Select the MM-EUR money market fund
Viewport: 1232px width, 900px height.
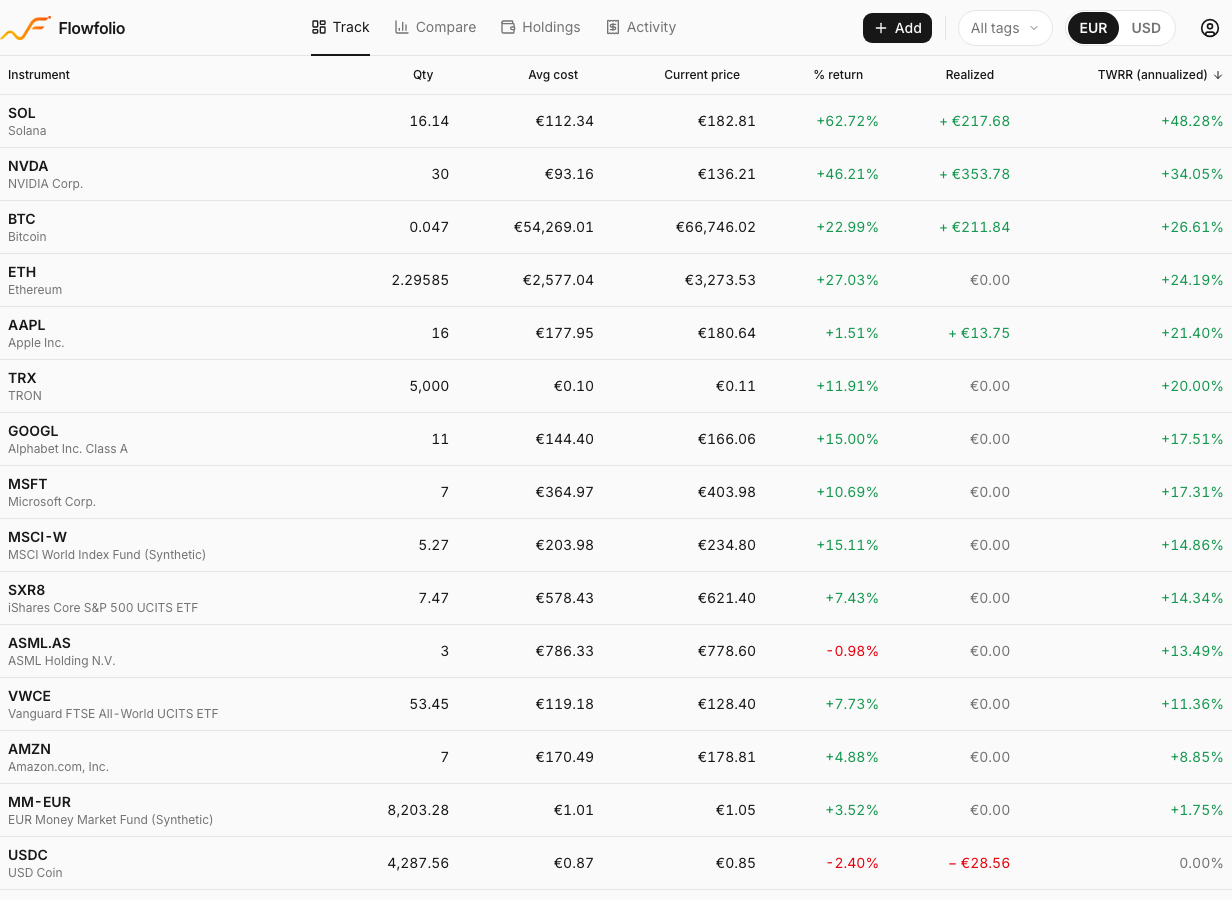(x=616, y=810)
